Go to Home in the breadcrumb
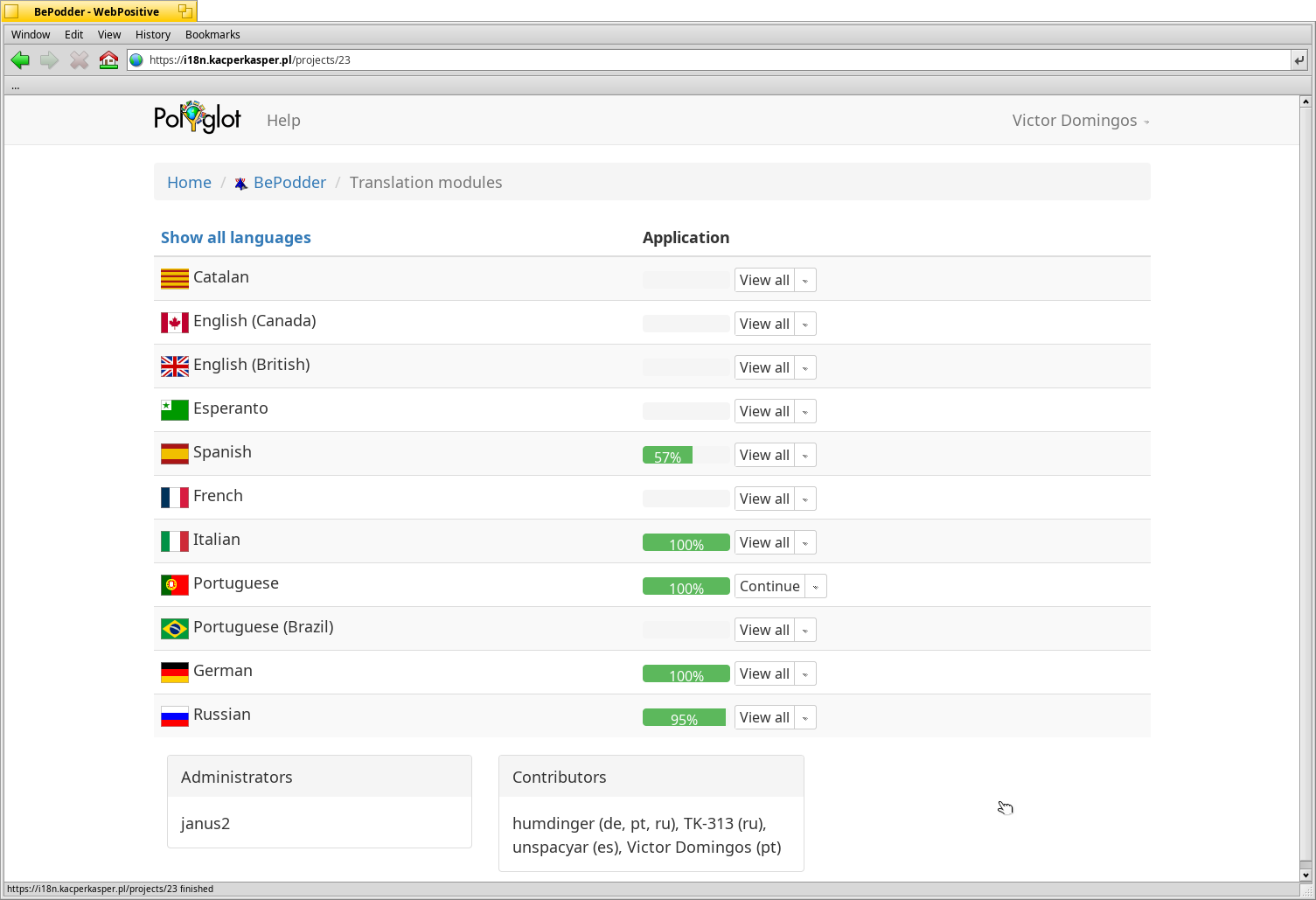 189,183
